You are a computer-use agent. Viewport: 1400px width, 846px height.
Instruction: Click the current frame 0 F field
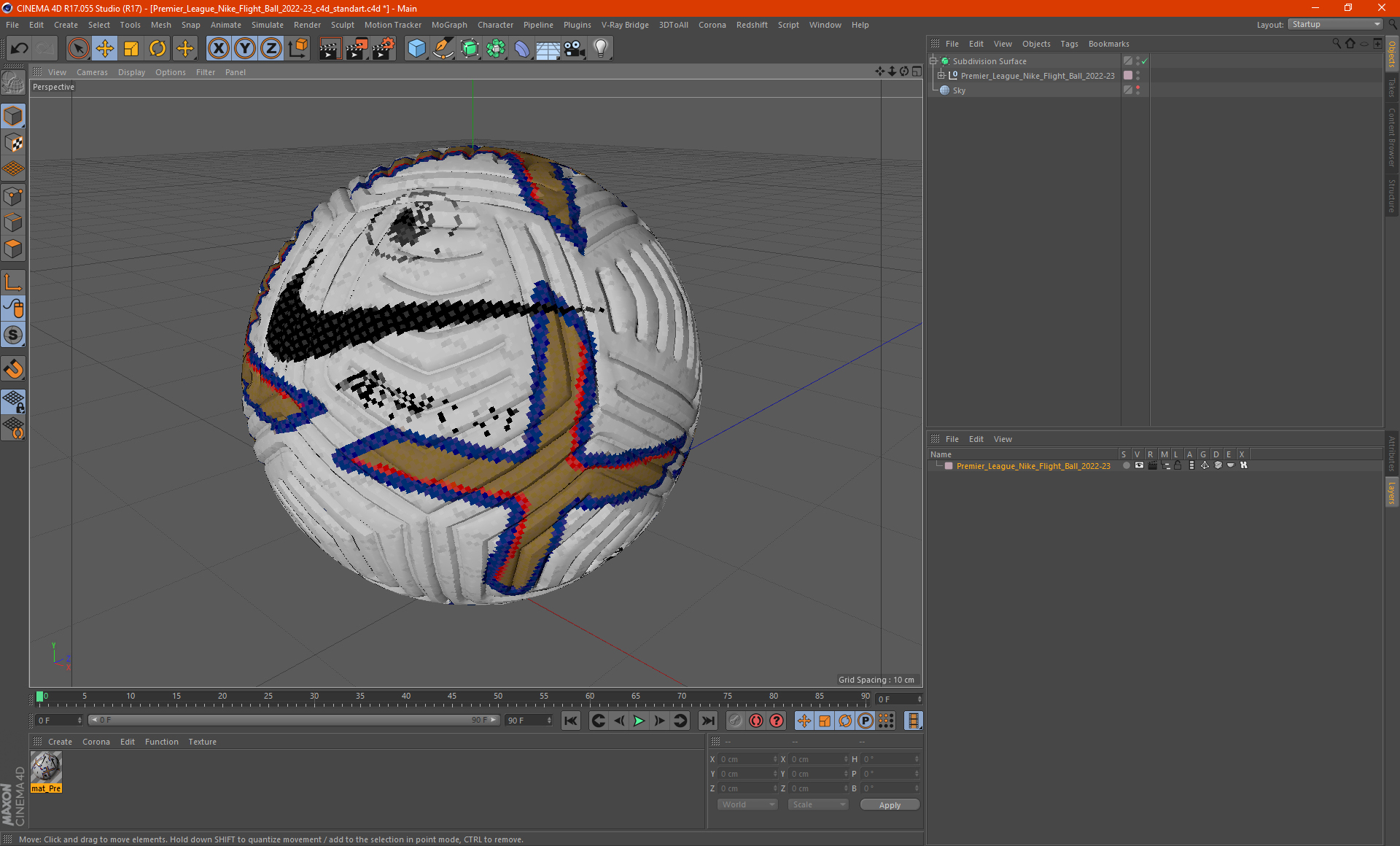pos(58,721)
